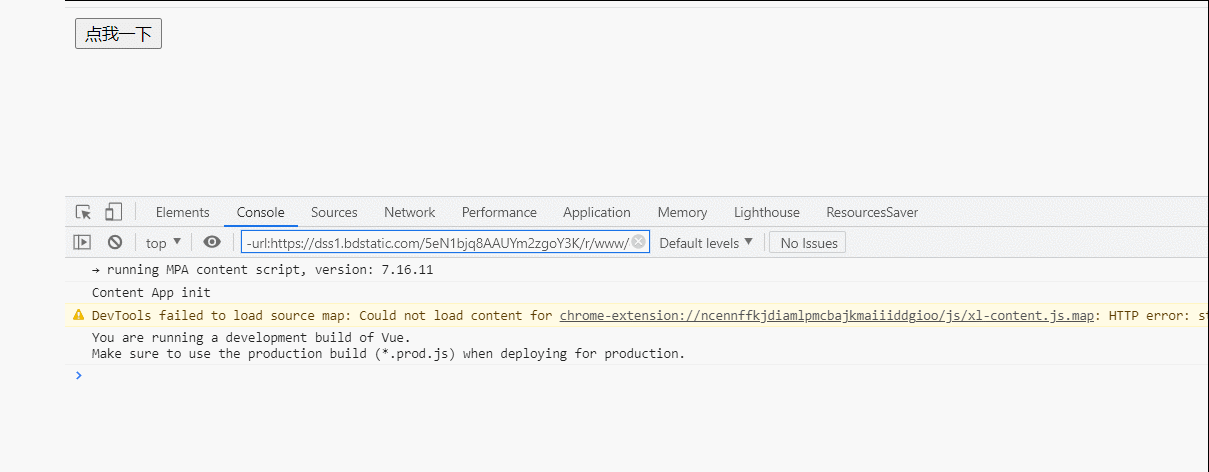The width and height of the screenshot is (1209, 472).
Task: Switch to the Application tab
Action: [597, 212]
